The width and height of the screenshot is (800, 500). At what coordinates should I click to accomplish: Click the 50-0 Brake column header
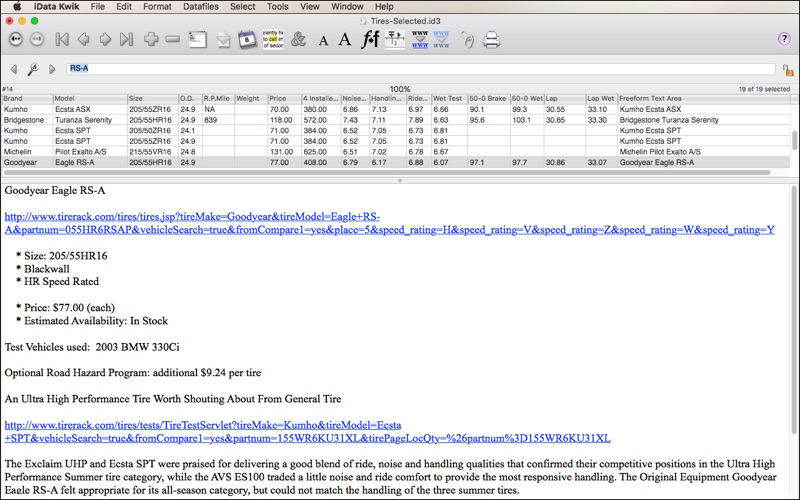tap(489, 98)
